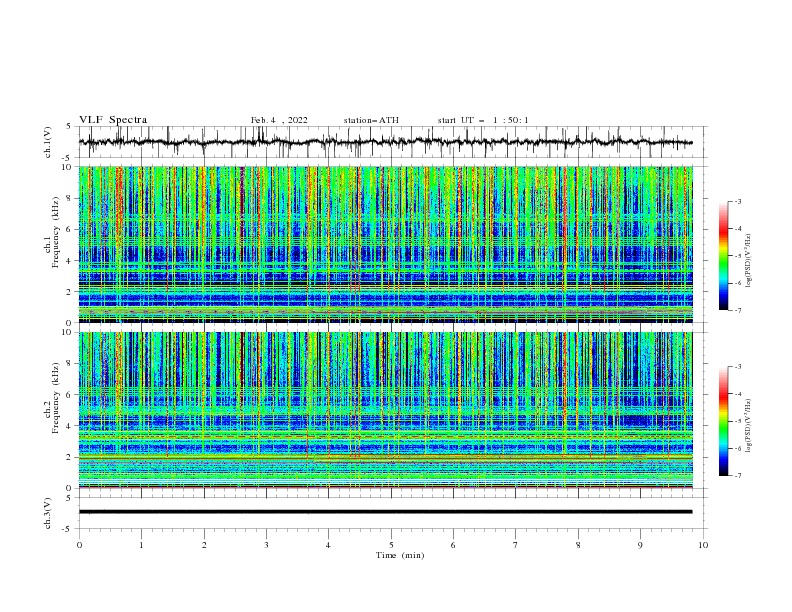Click the flat ch.3 black signal trace
The height and width of the screenshot is (612, 792).
[385, 512]
